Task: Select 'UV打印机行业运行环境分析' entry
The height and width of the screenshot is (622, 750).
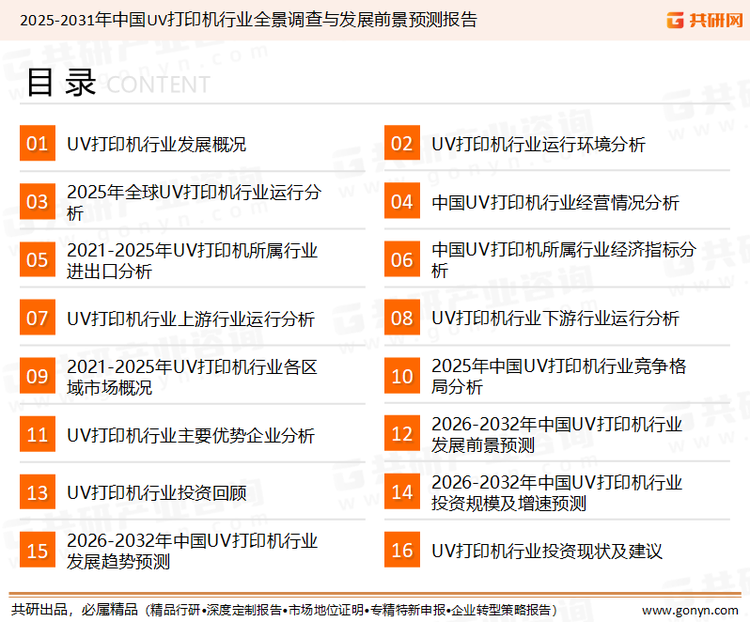Action: click(539, 144)
